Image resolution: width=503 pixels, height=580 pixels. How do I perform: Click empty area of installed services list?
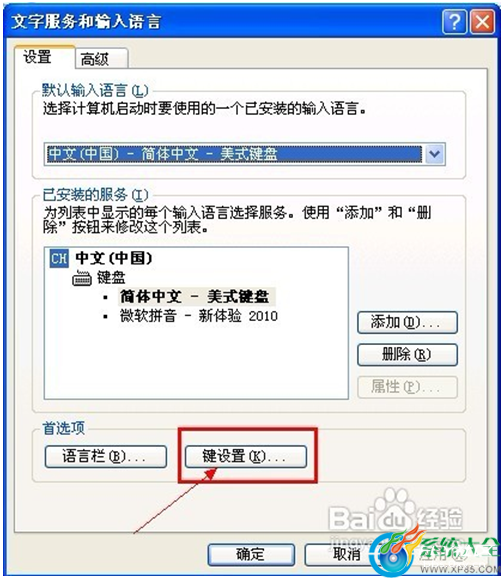(196, 362)
